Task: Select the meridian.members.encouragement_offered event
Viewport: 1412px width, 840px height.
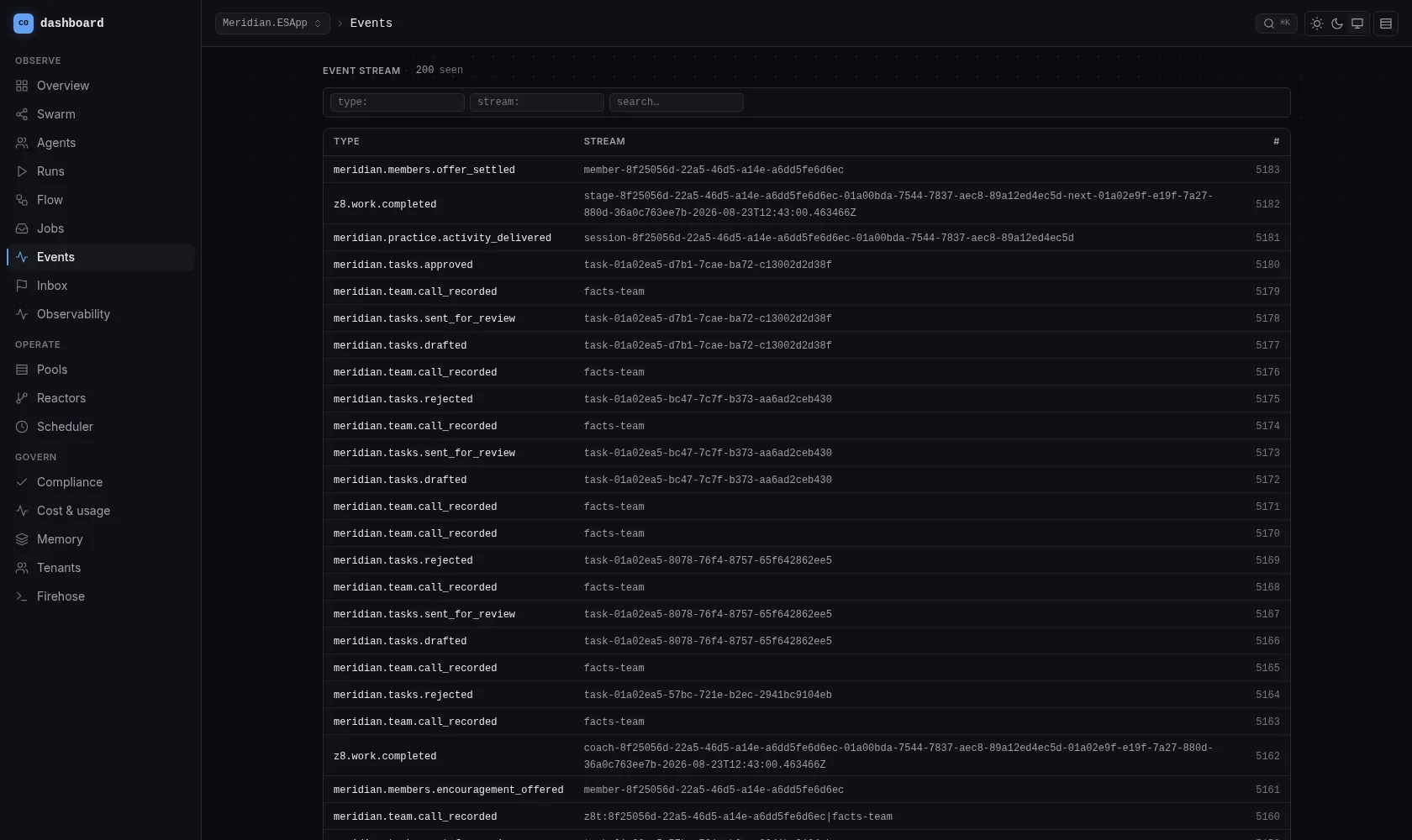Action: coord(807,790)
